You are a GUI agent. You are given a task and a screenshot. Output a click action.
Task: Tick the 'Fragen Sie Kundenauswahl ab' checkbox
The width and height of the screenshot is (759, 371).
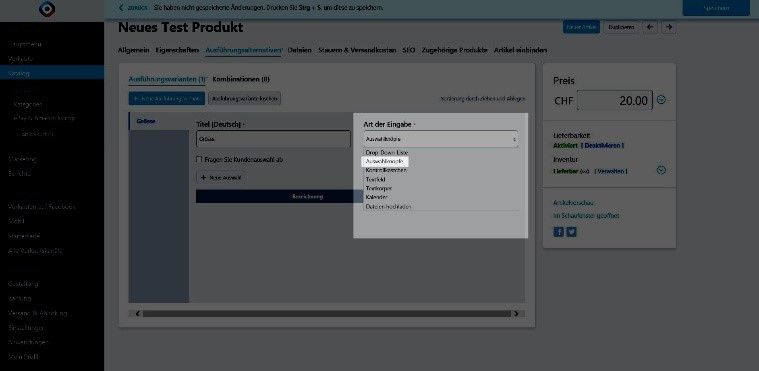(199, 159)
